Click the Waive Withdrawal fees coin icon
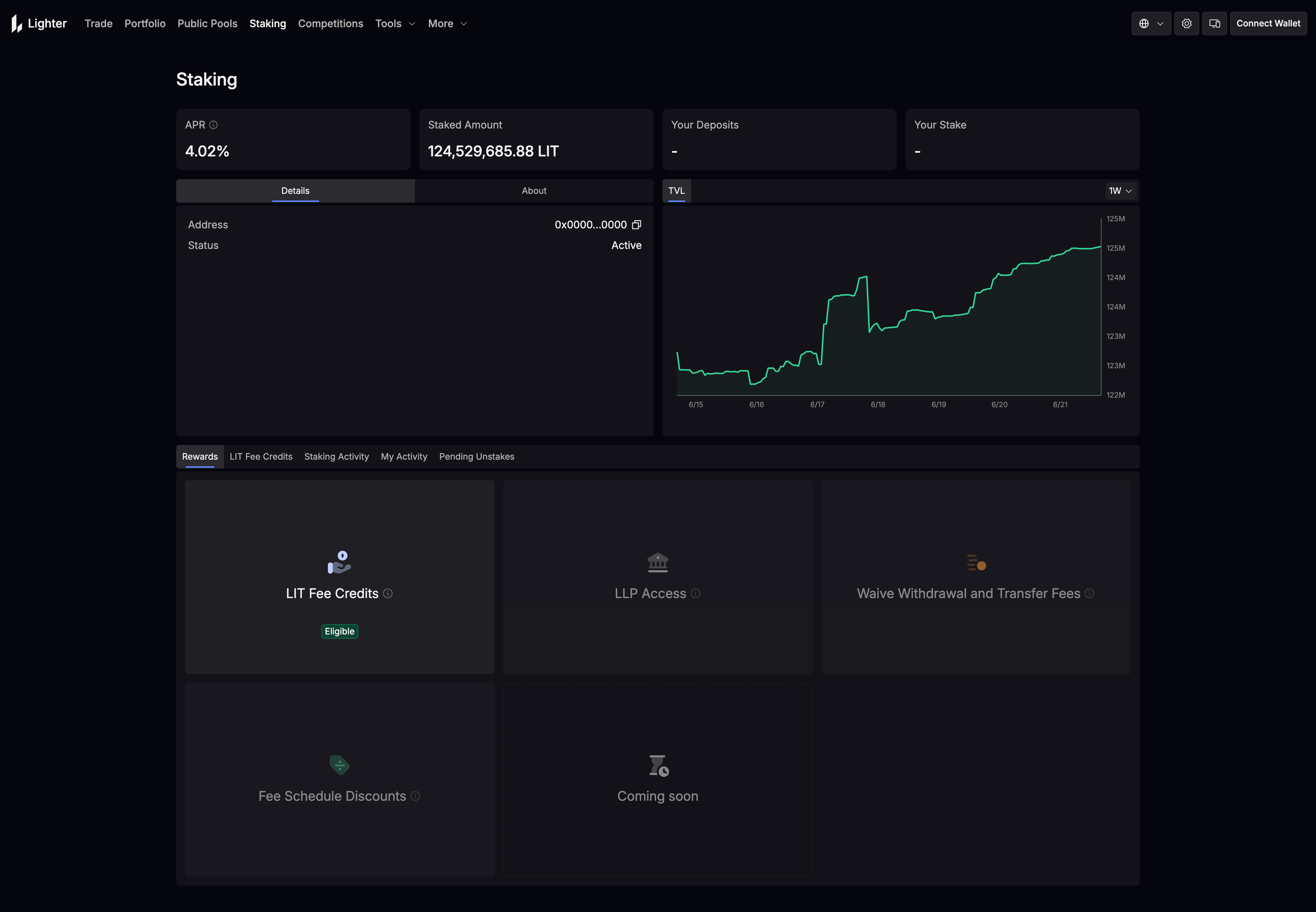Screen dimensions: 1316x912 pyautogui.click(x=976, y=562)
